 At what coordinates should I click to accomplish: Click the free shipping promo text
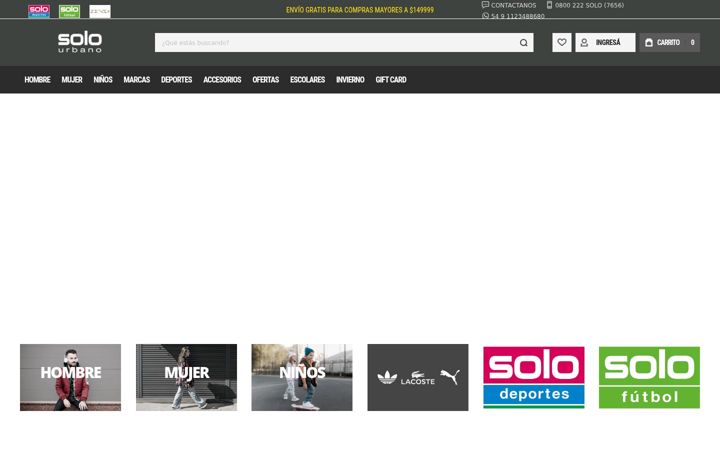[x=360, y=10]
